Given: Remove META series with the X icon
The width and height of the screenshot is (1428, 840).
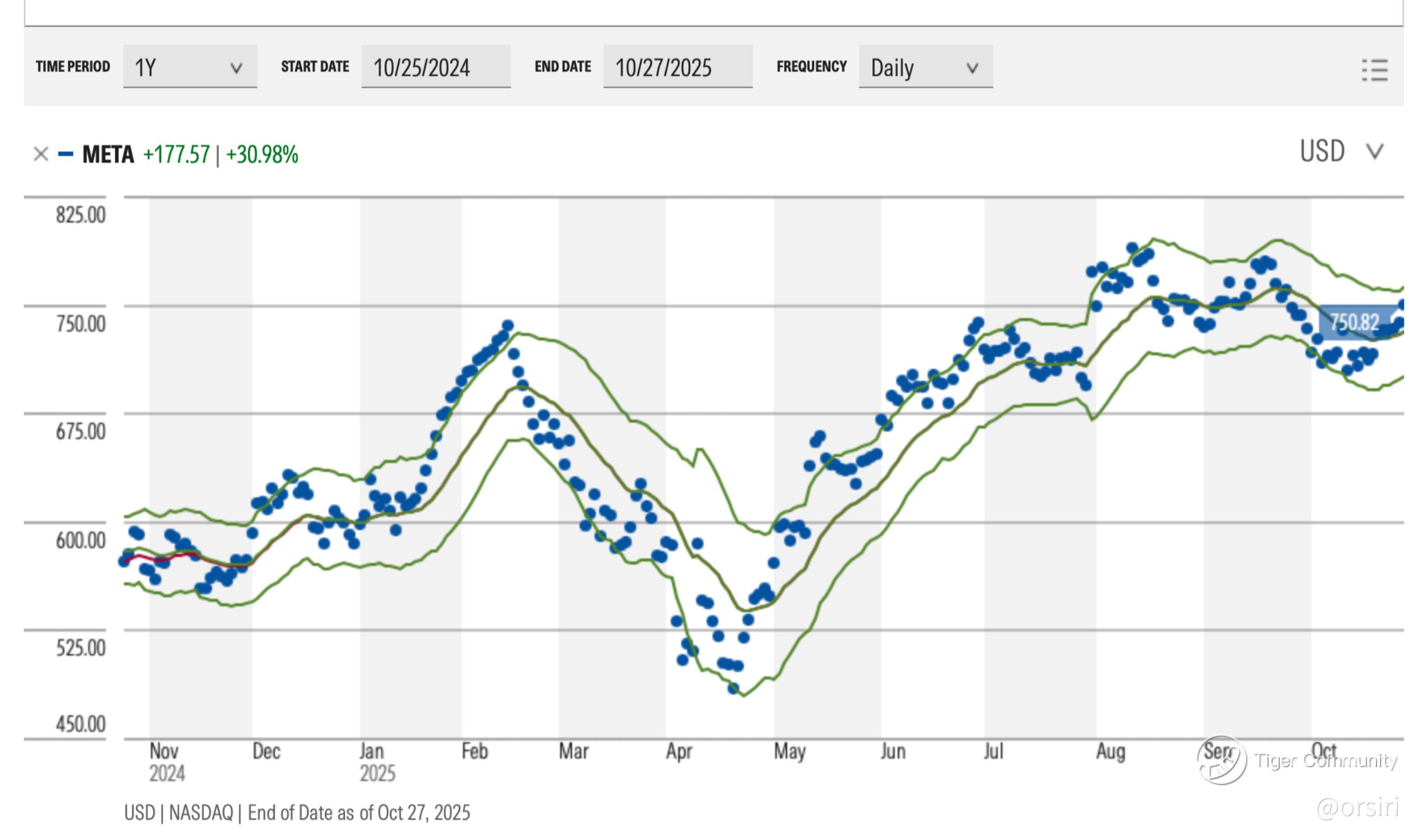Looking at the screenshot, I should coord(41,154).
